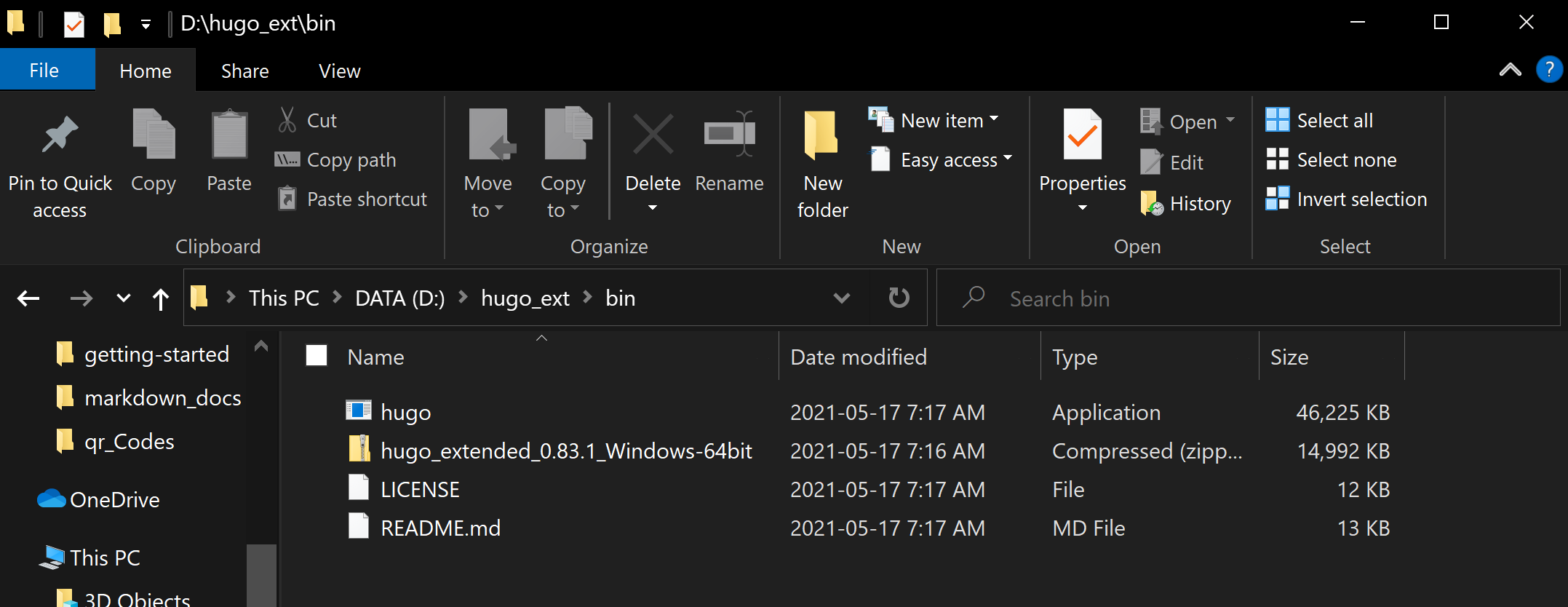Click the Edit icon in Open group

pos(1151,162)
